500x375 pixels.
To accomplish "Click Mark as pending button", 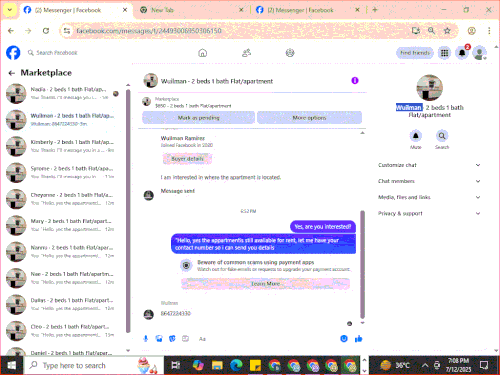I will click(x=199, y=118).
